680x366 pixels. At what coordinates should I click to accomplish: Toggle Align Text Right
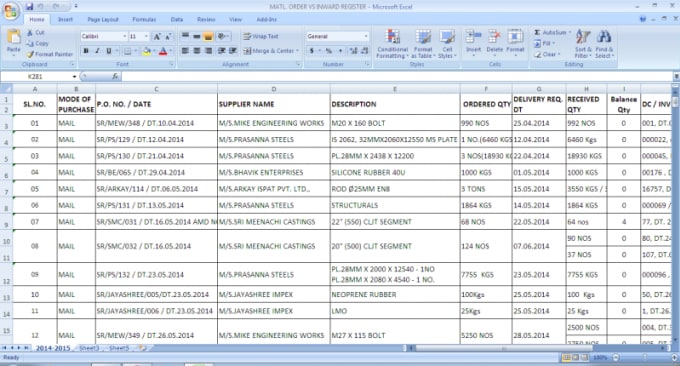coord(208,51)
